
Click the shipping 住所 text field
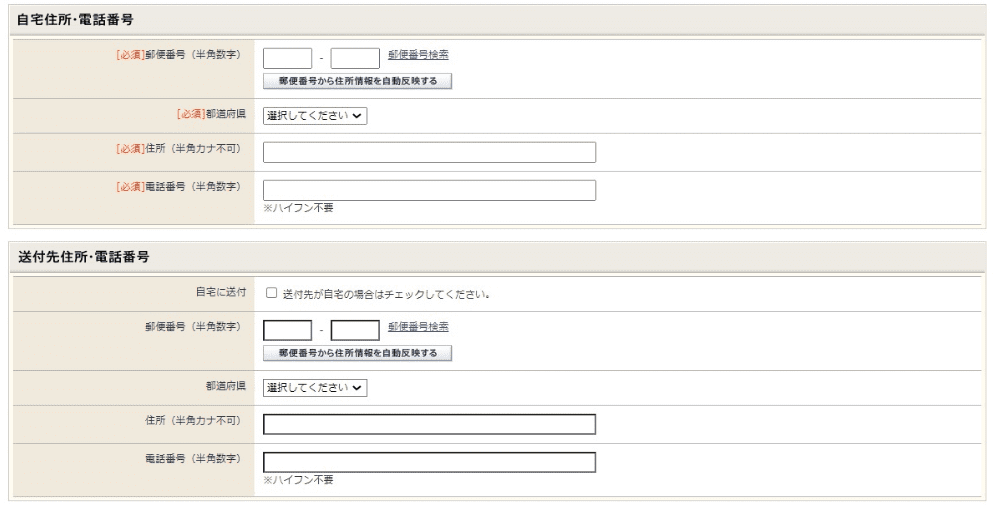tap(429, 424)
